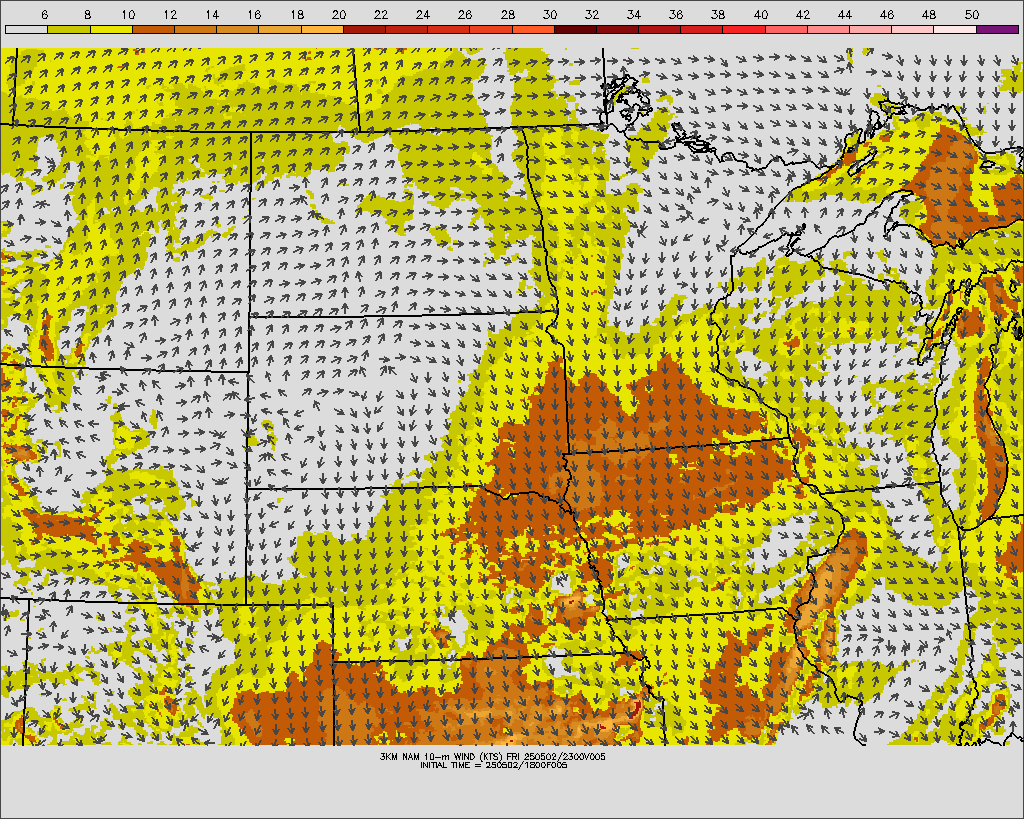This screenshot has width=1024, height=819.
Task: Click the legend label "14"
Action: pos(212,14)
